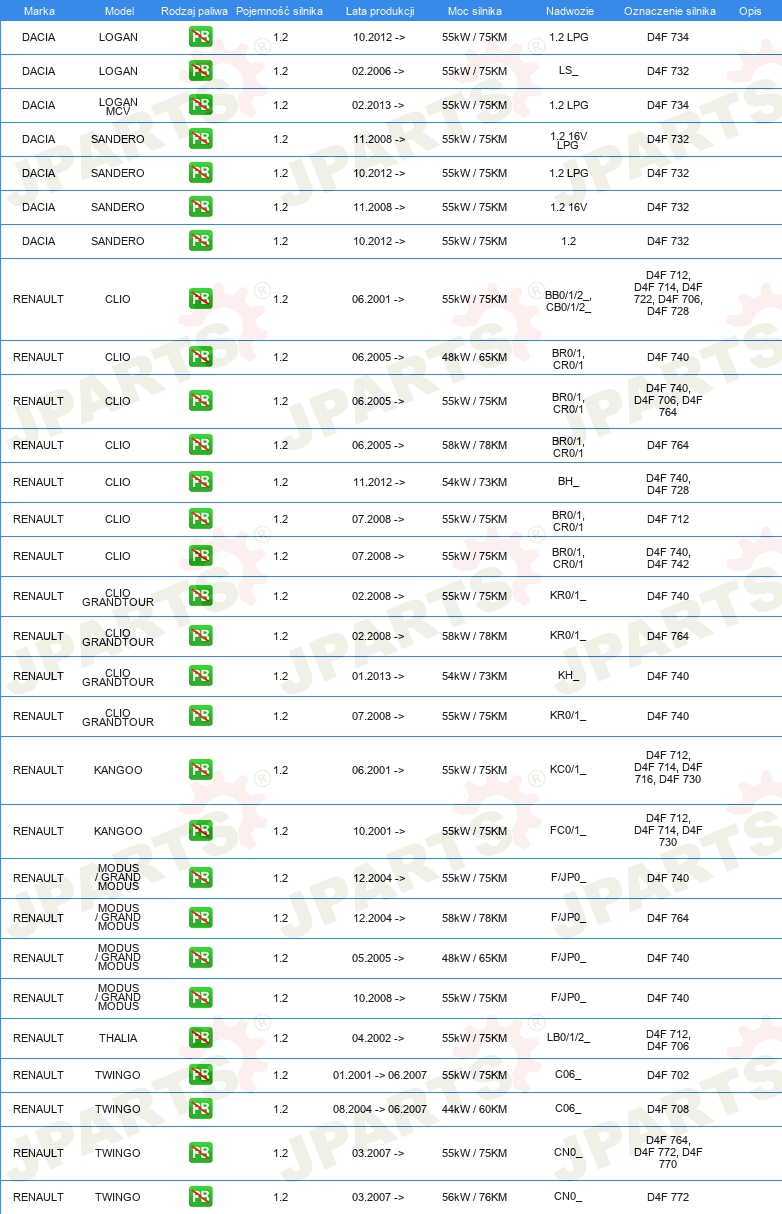The width and height of the screenshot is (782, 1214).
Task: Click engine codes D4F 712, D4F 706
Action: pos(668,1040)
